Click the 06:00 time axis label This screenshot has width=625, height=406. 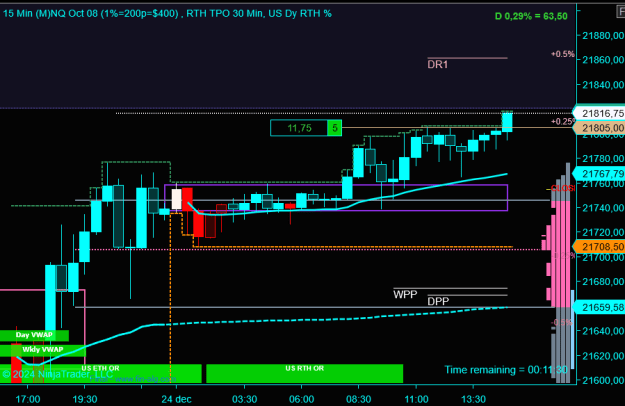[301, 399]
